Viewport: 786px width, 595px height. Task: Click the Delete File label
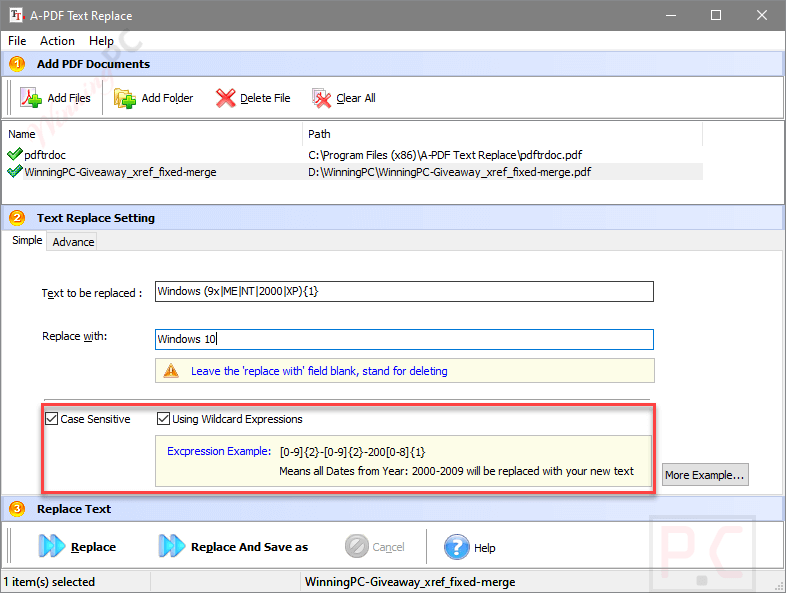coord(265,98)
